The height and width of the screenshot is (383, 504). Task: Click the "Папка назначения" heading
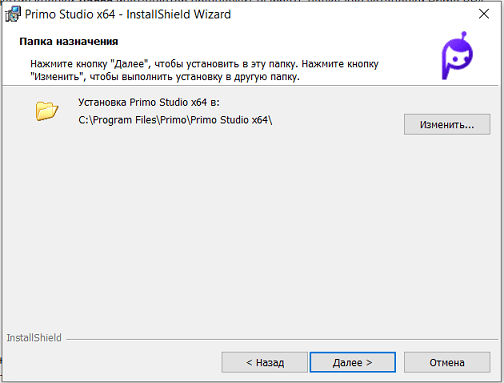pyautogui.click(x=69, y=41)
